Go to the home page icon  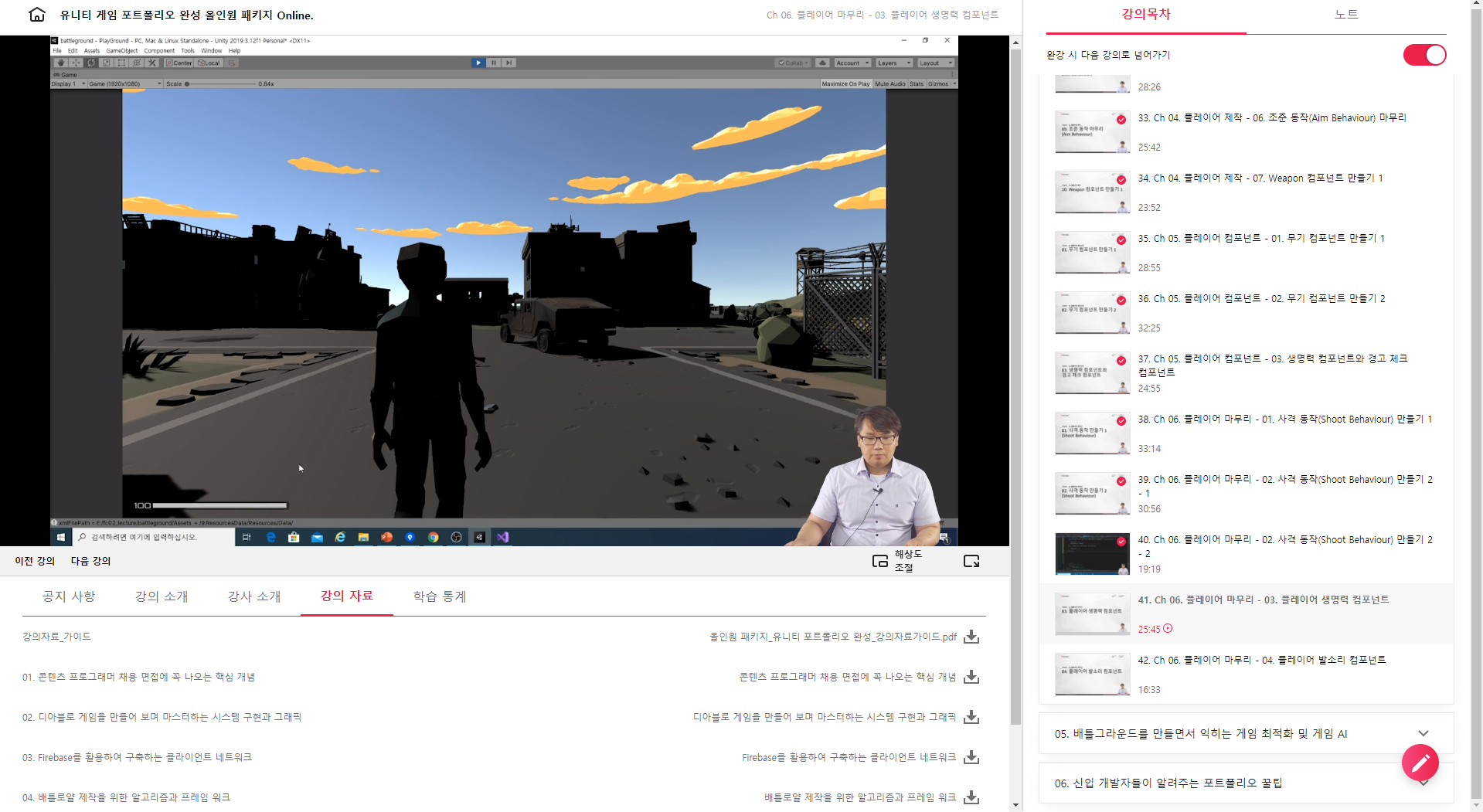point(36,15)
